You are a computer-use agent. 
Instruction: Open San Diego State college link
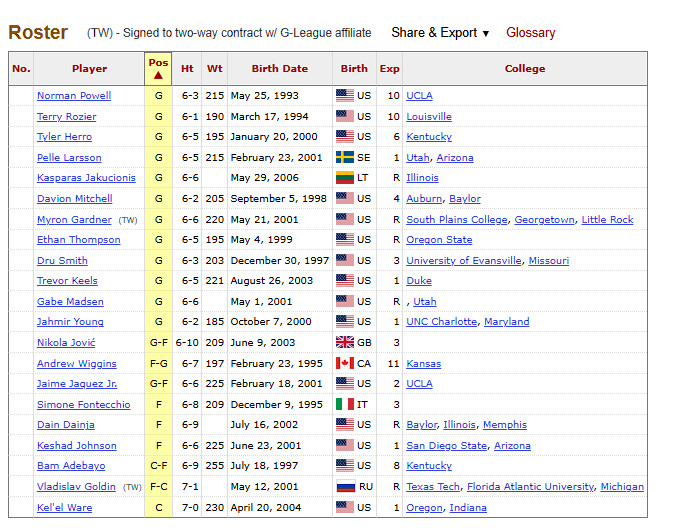click(x=446, y=446)
